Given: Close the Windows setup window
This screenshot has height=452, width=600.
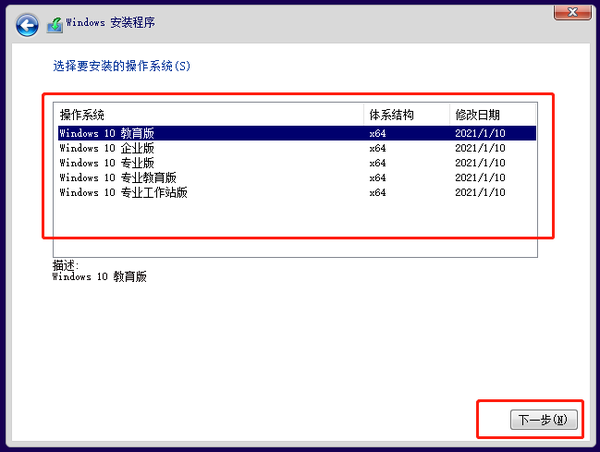Looking at the screenshot, I should coord(572,12).
